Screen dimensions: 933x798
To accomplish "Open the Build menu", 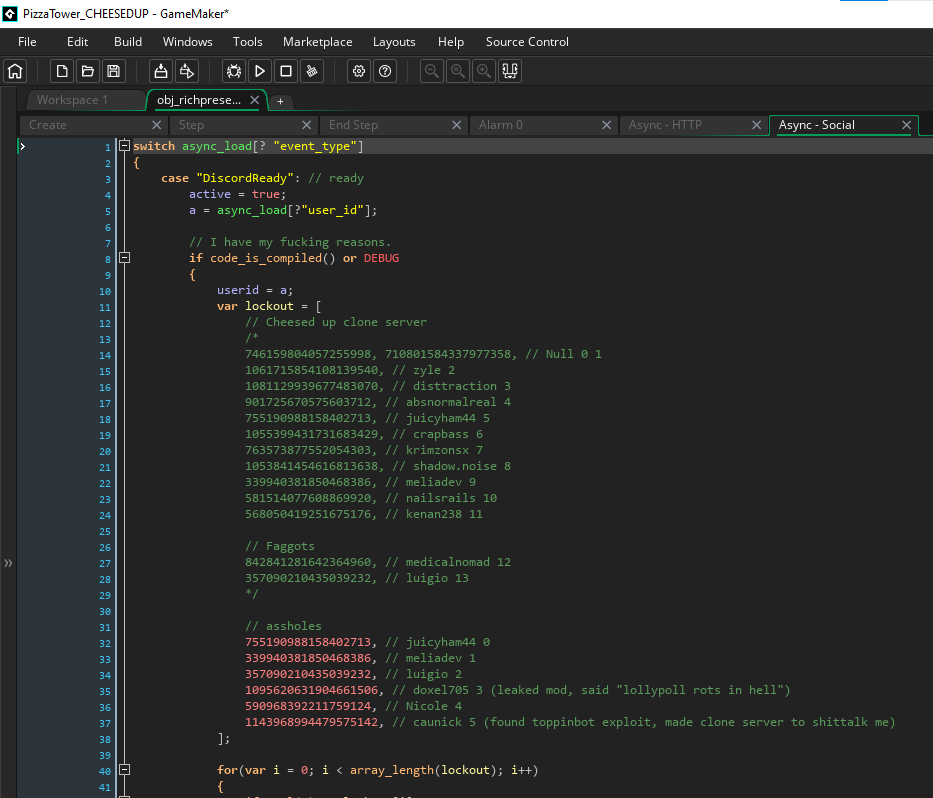I will tap(128, 42).
